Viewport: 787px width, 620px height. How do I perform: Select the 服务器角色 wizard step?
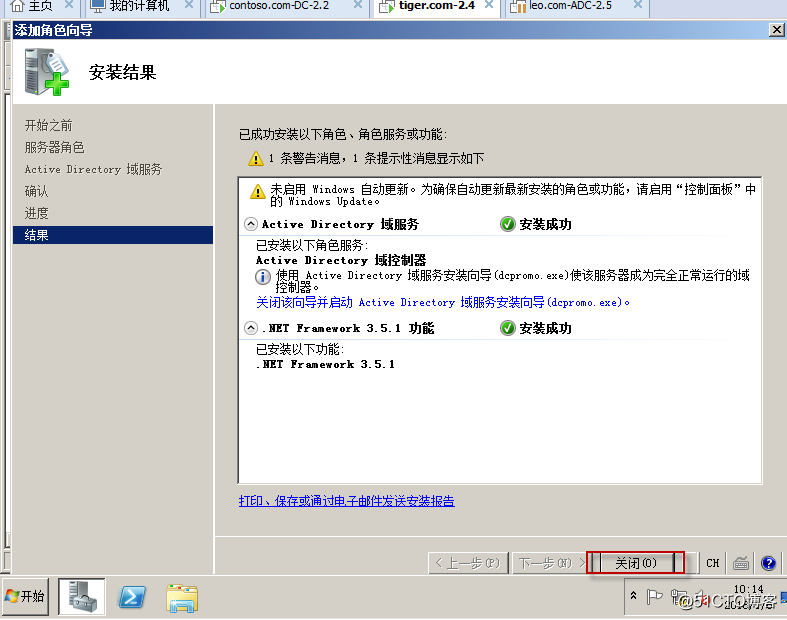(x=54, y=147)
